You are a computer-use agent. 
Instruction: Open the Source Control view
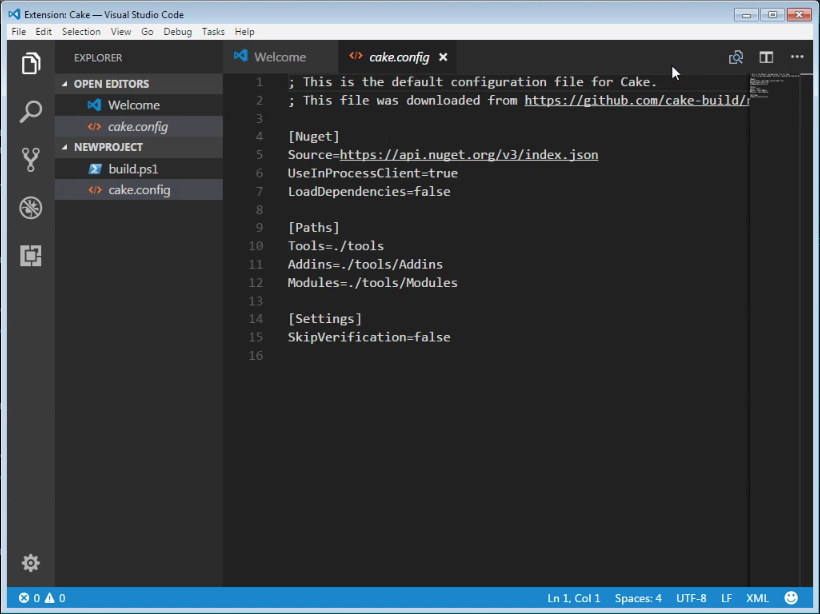point(31,160)
